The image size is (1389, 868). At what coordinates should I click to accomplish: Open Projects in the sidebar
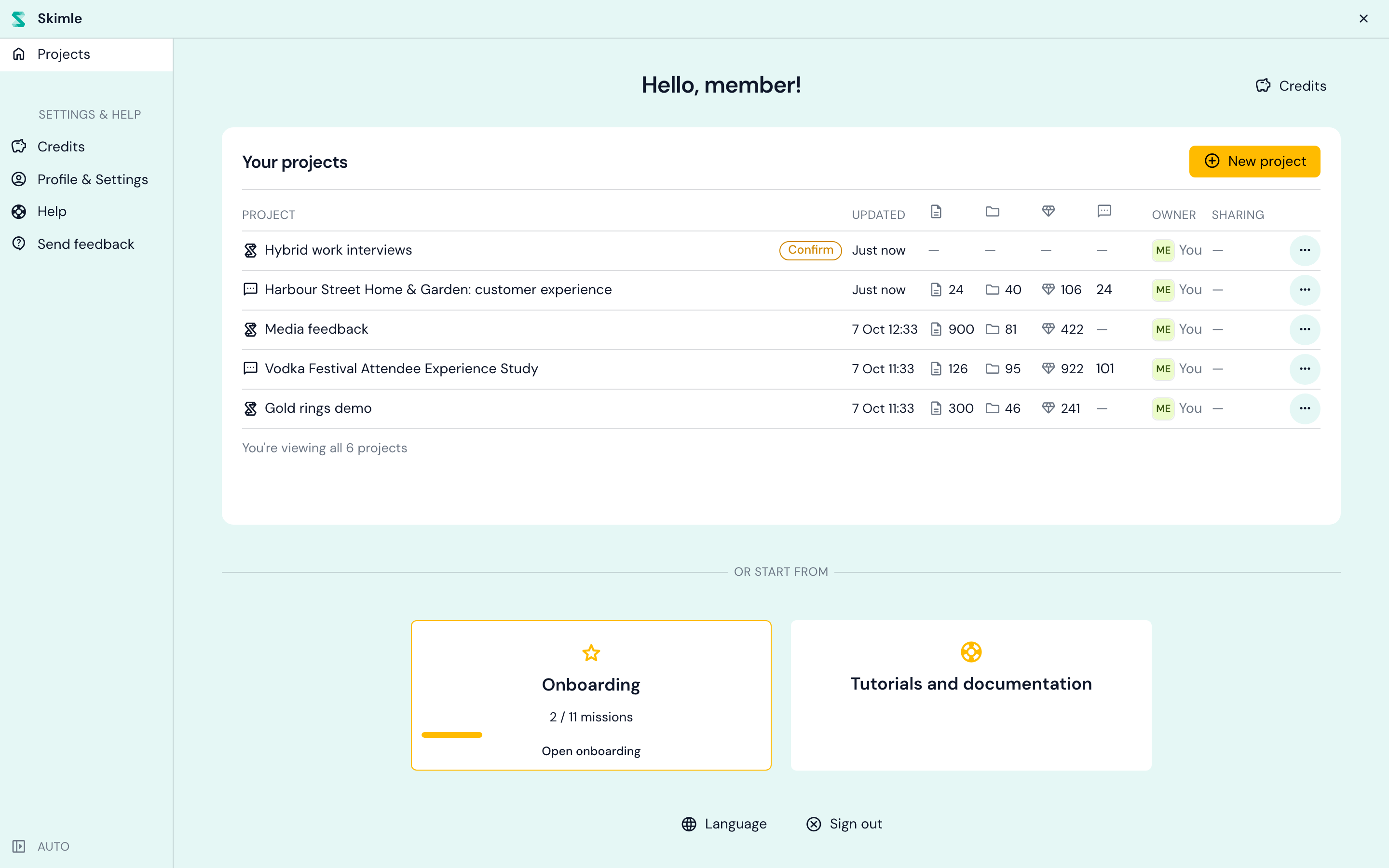coord(86,54)
